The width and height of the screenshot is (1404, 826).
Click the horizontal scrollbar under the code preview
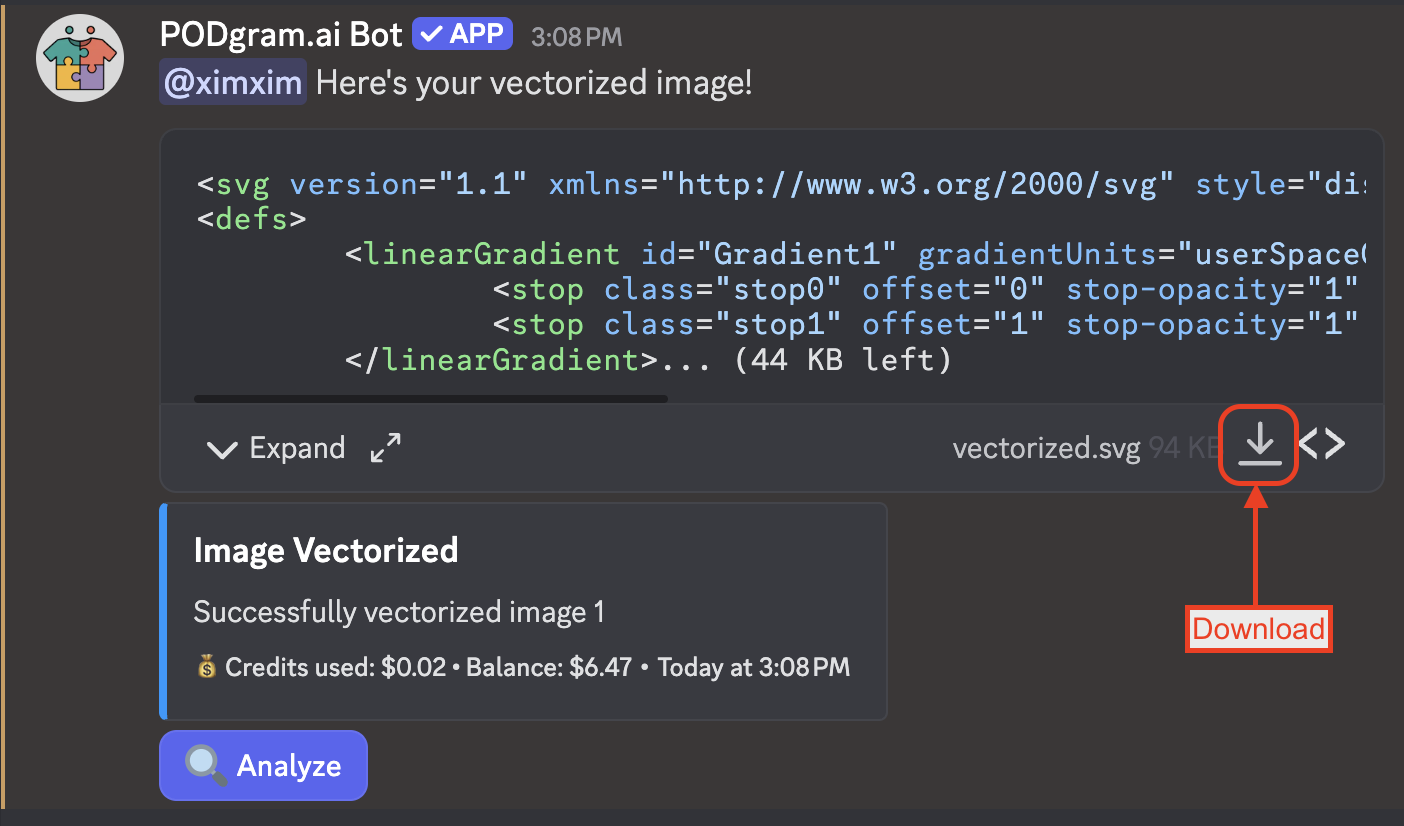(430, 399)
